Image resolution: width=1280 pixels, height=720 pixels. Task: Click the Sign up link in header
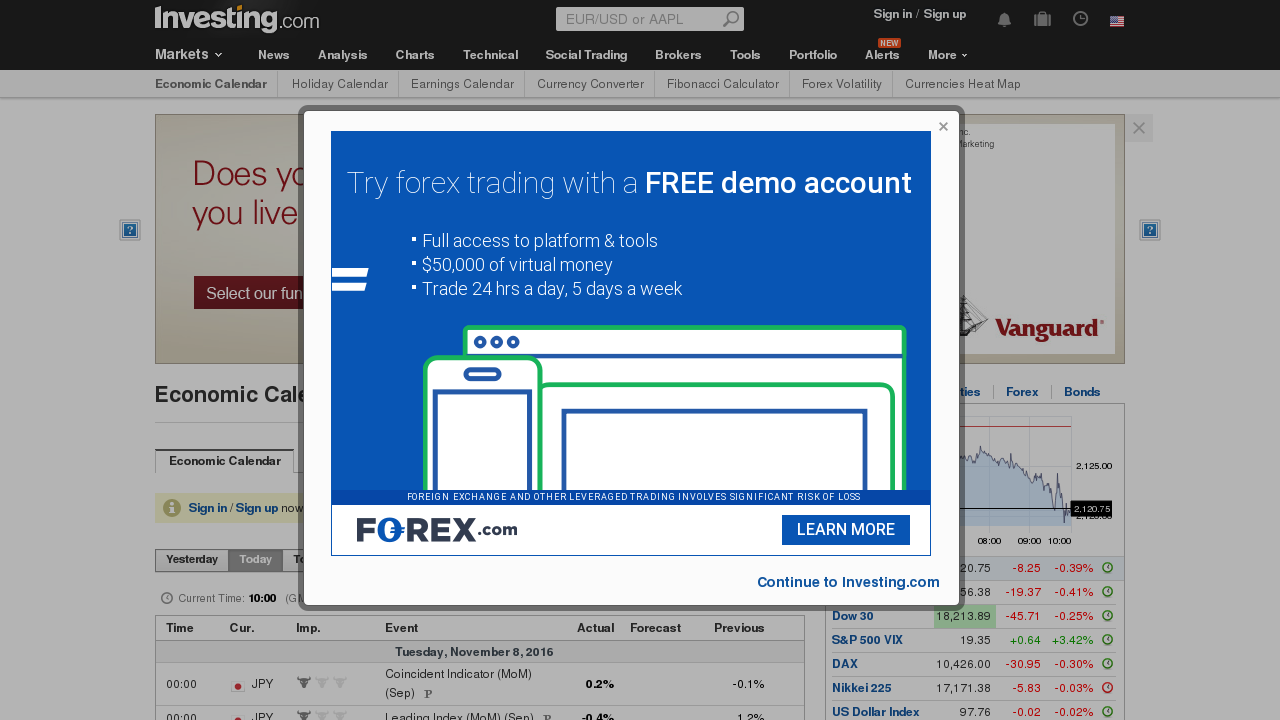944,14
